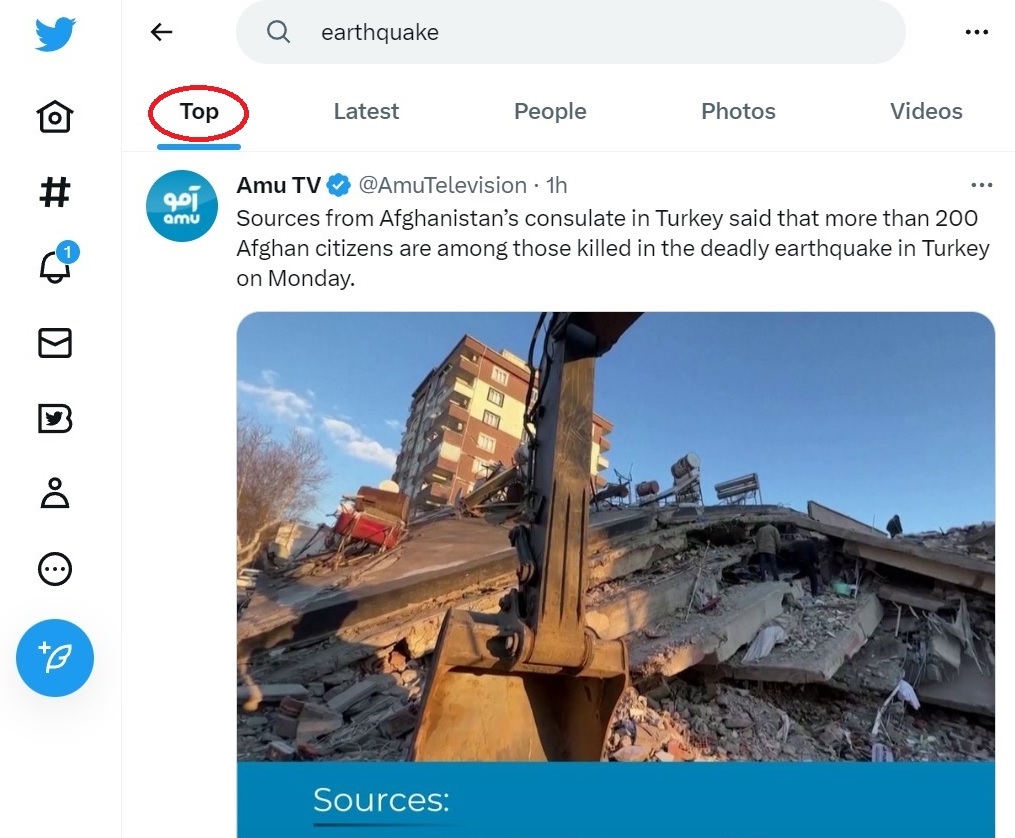Open Amu TV tweet more options

[x=982, y=185]
